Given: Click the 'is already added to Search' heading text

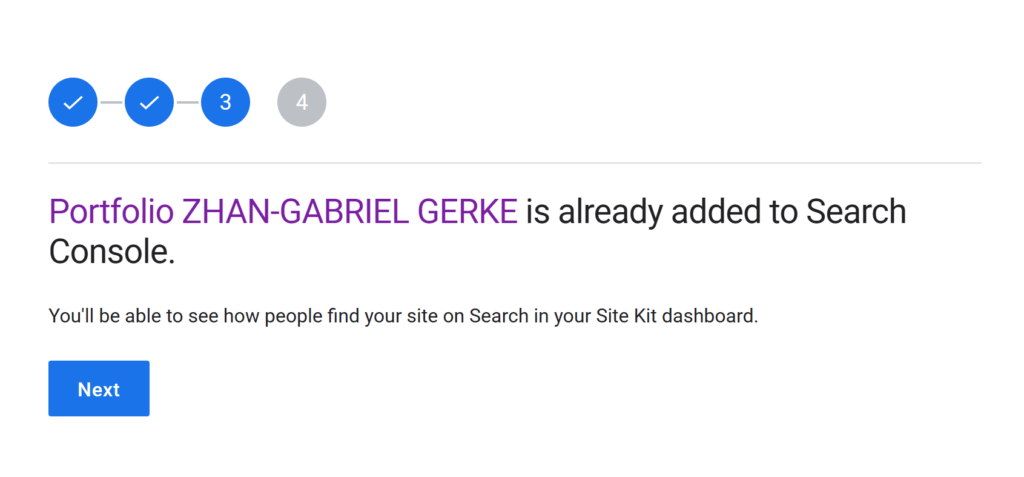Looking at the screenshot, I should pyautogui.click(x=716, y=212).
